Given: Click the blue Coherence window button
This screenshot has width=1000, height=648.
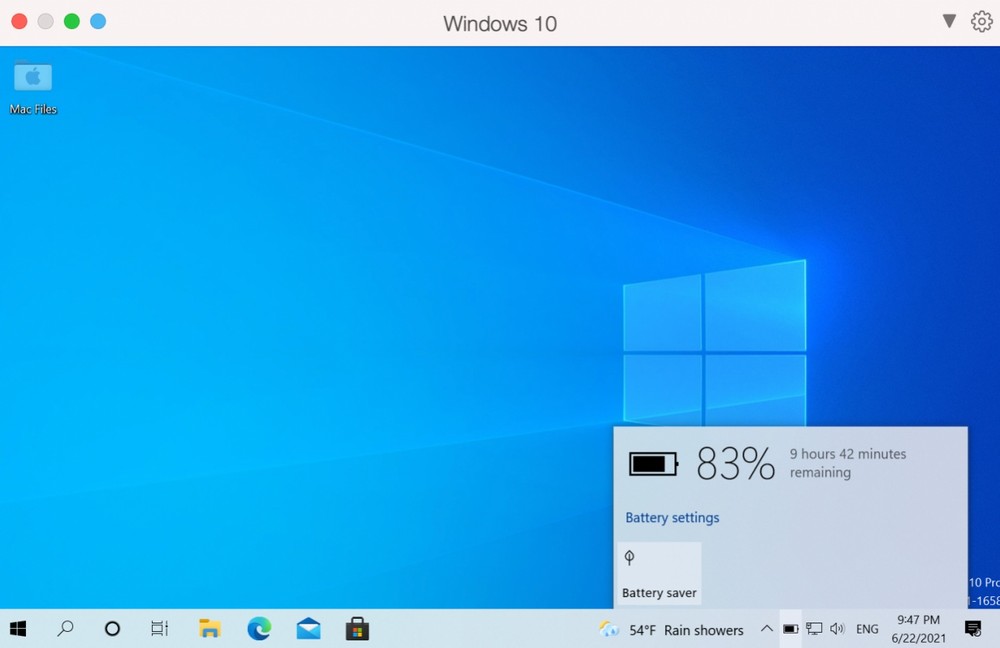Looking at the screenshot, I should (x=98, y=22).
